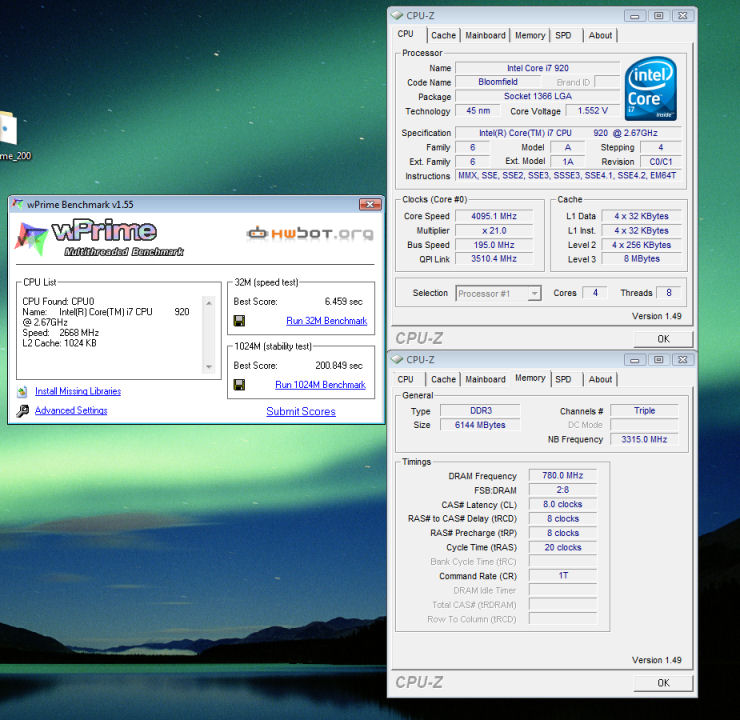Click the save icon under 32M speed test
This screenshot has height=720, width=740.
point(239,321)
